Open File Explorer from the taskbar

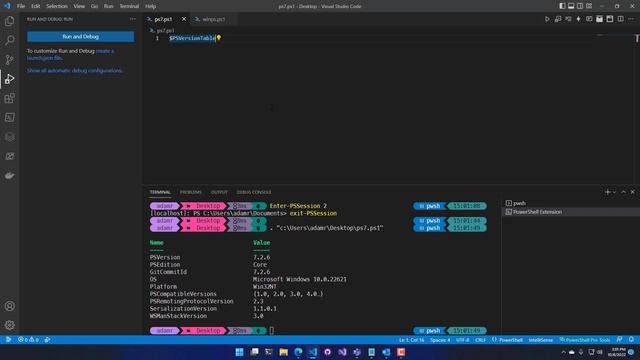283,352
